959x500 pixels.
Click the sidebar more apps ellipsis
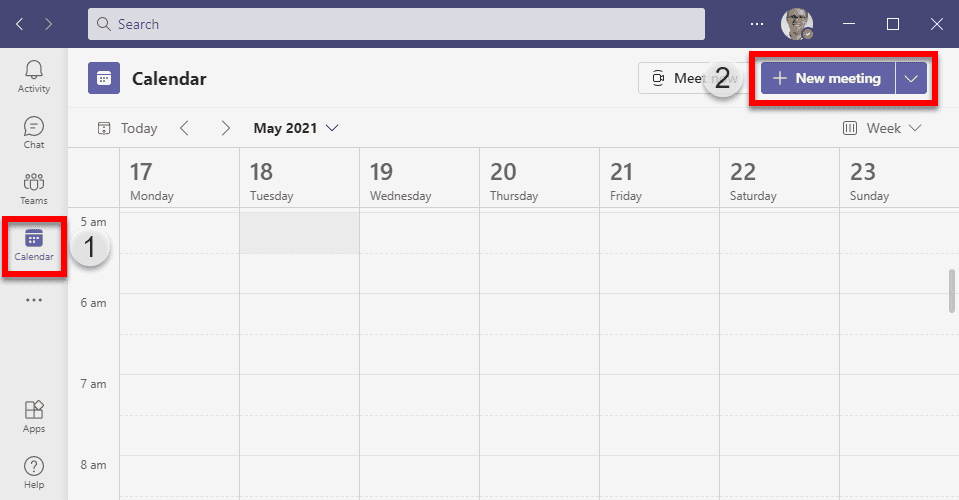pyautogui.click(x=34, y=300)
